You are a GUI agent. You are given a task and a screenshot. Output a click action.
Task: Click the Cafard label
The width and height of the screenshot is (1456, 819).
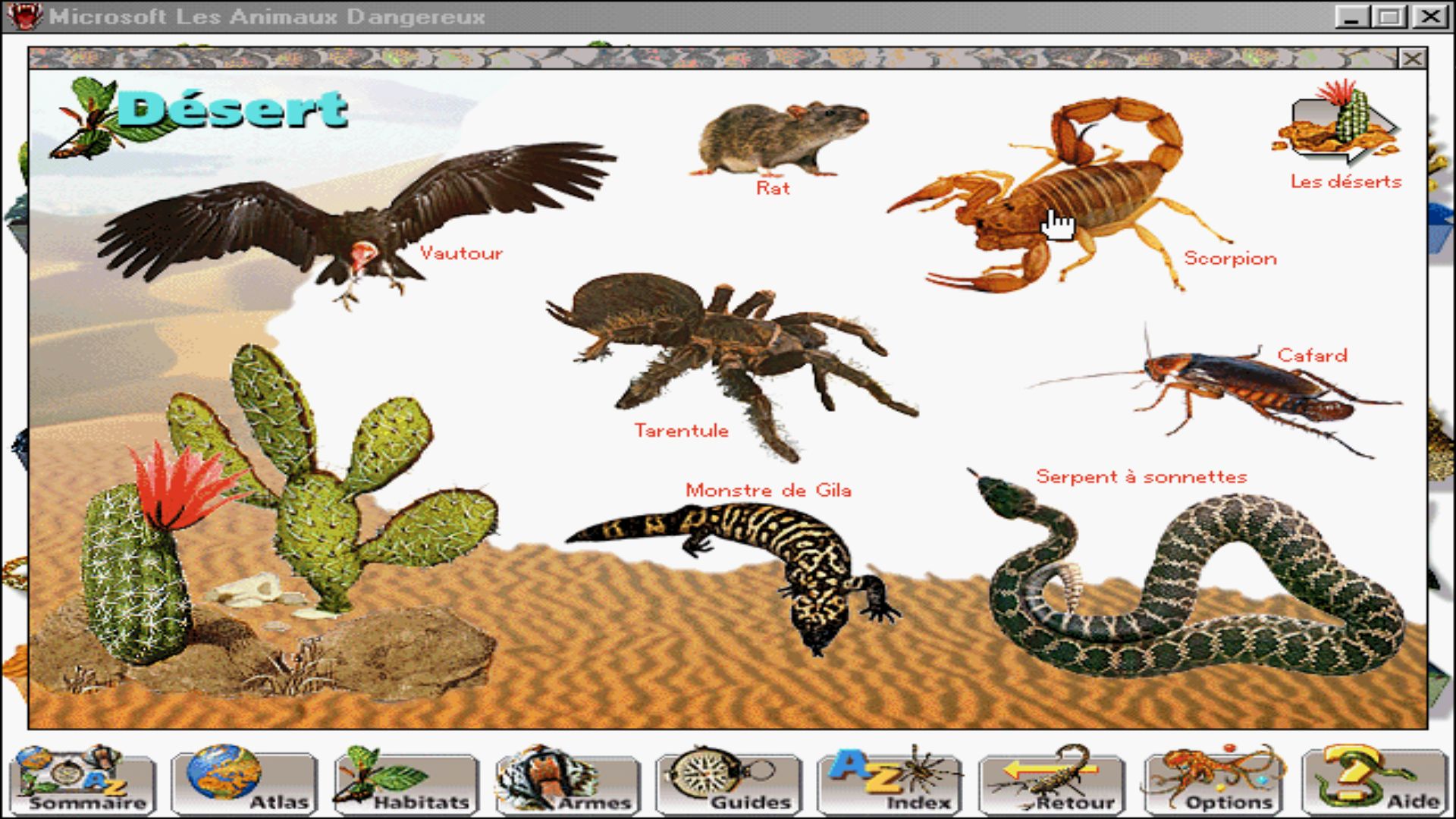point(1312,355)
